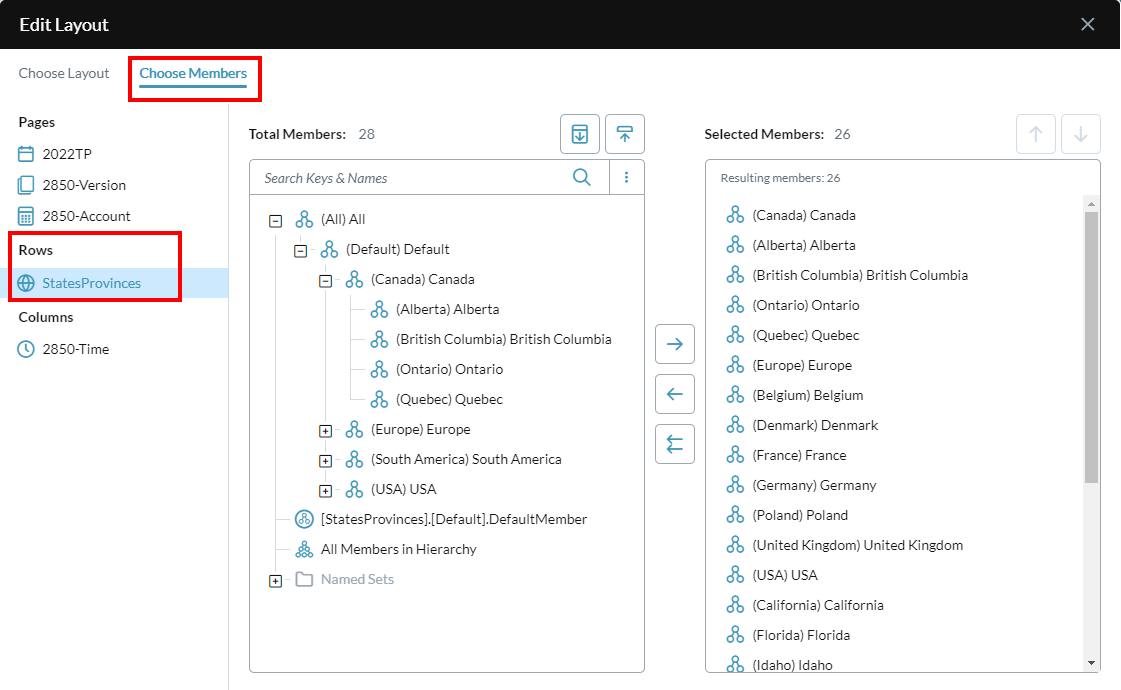Click the icon of (Alberta) Alberta in tree
Screen dimensions: 1121x690
pyautogui.click(x=380, y=309)
